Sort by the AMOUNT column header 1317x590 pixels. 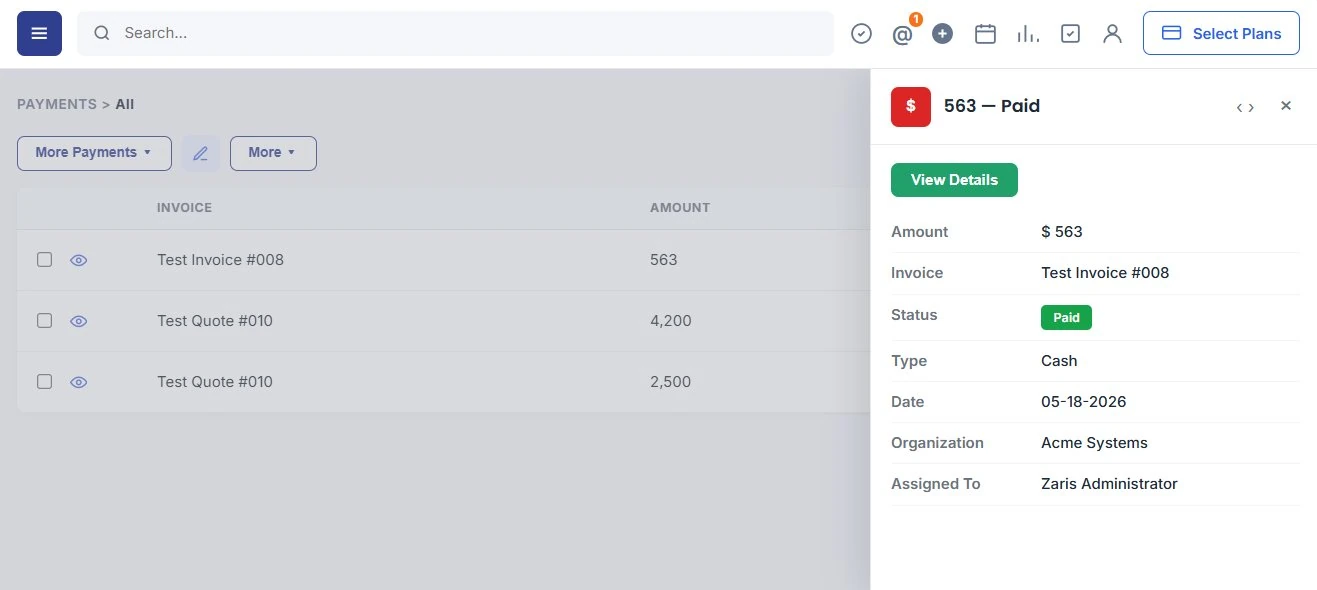(680, 208)
